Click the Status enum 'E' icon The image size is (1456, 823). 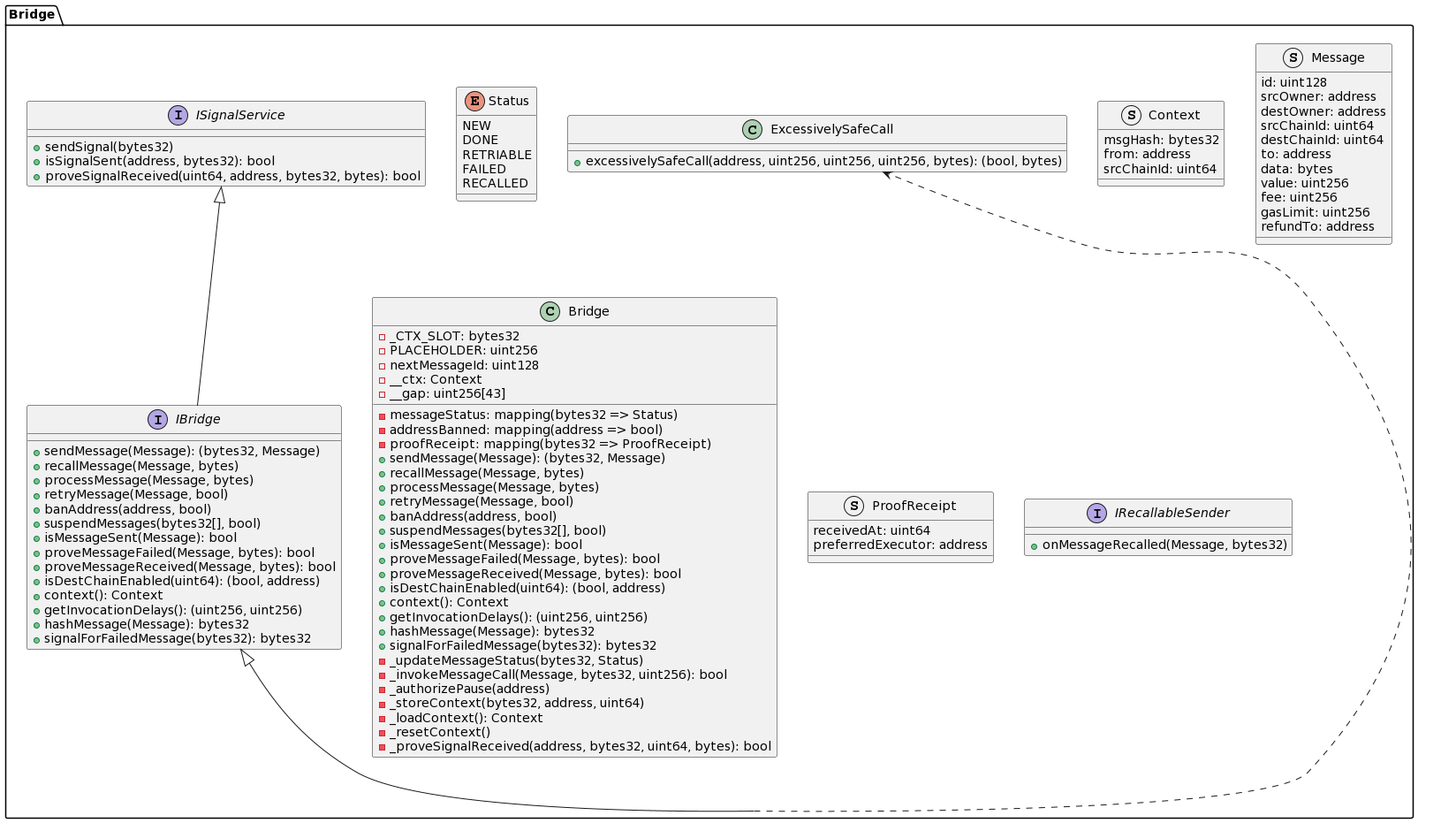474,101
